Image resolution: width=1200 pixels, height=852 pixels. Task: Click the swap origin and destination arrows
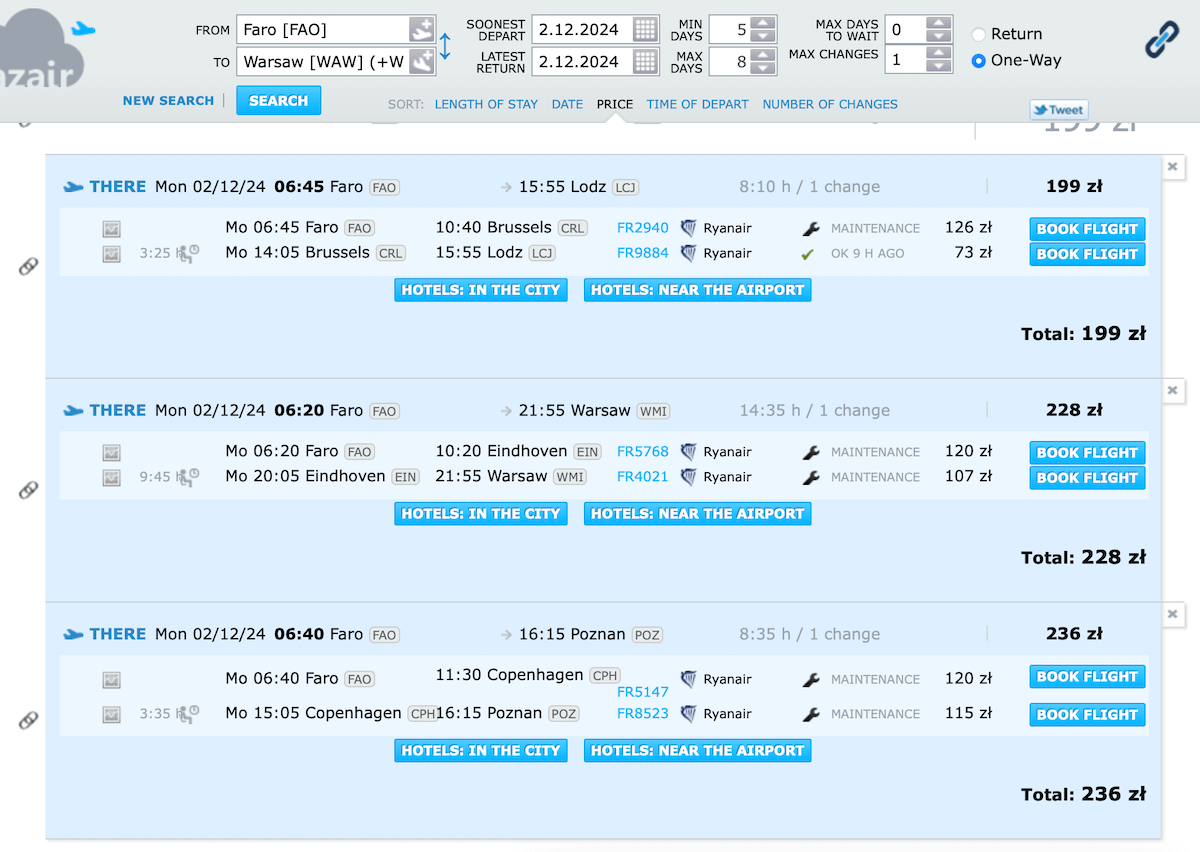tap(446, 46)
